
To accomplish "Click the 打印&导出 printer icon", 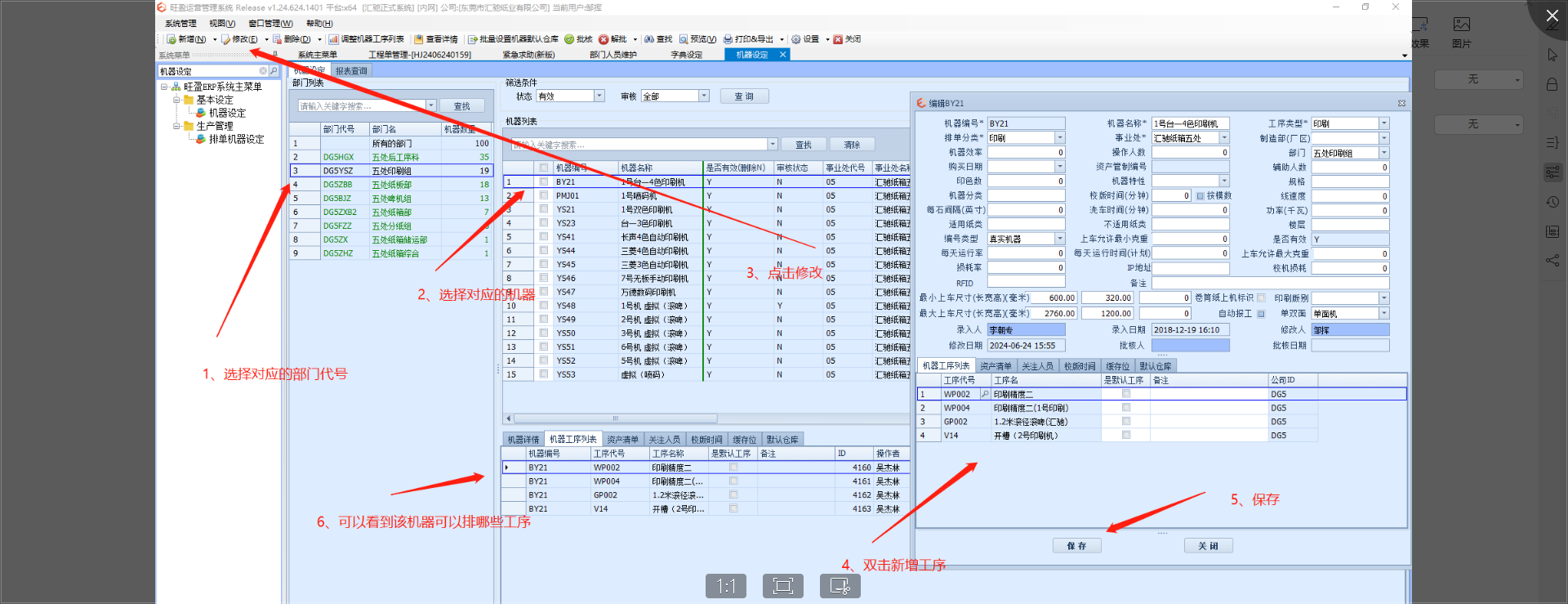I will 728,39.
